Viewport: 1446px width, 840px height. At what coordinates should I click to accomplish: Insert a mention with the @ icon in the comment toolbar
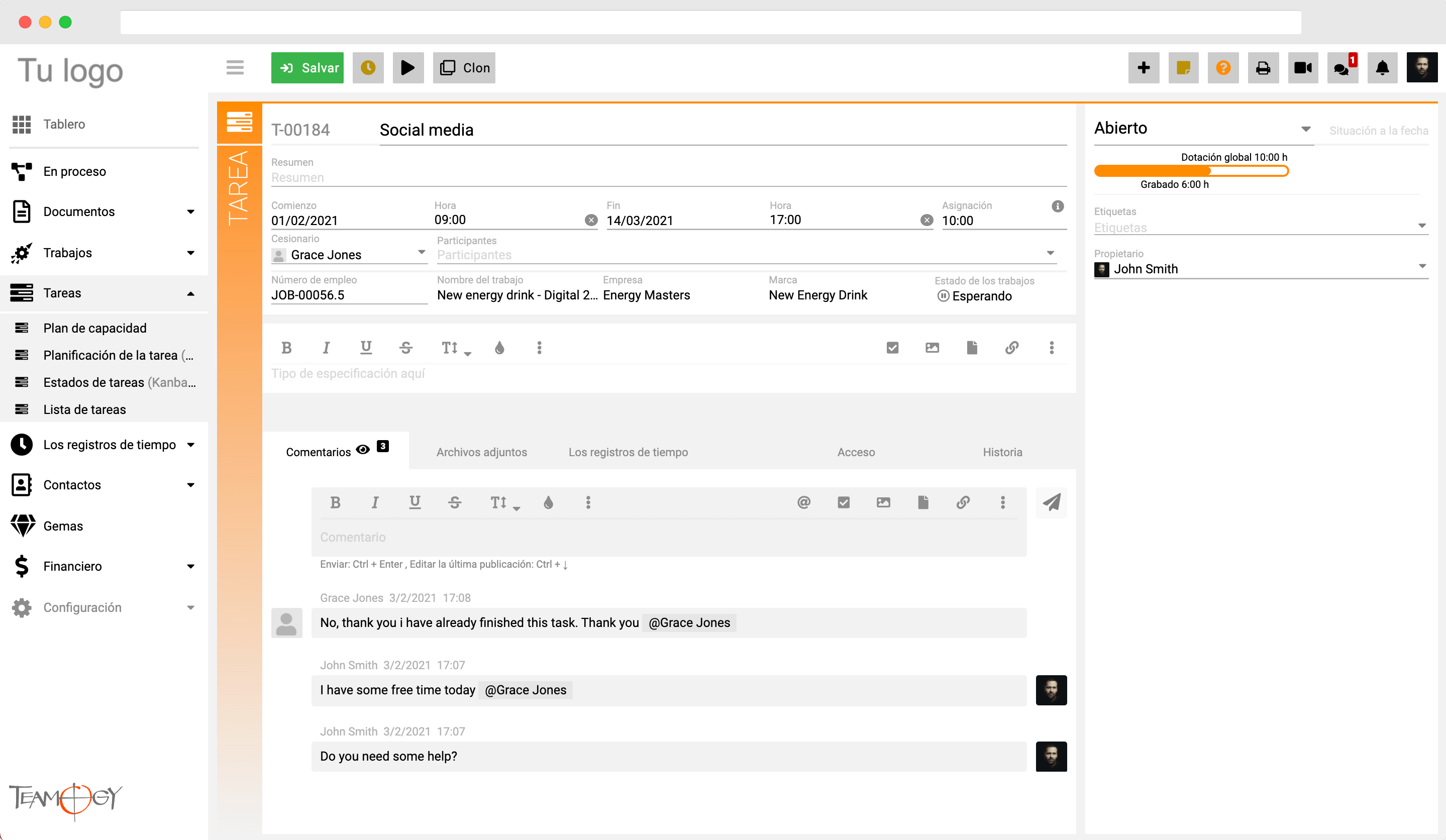pyautogui.click(x=803, y=502)
